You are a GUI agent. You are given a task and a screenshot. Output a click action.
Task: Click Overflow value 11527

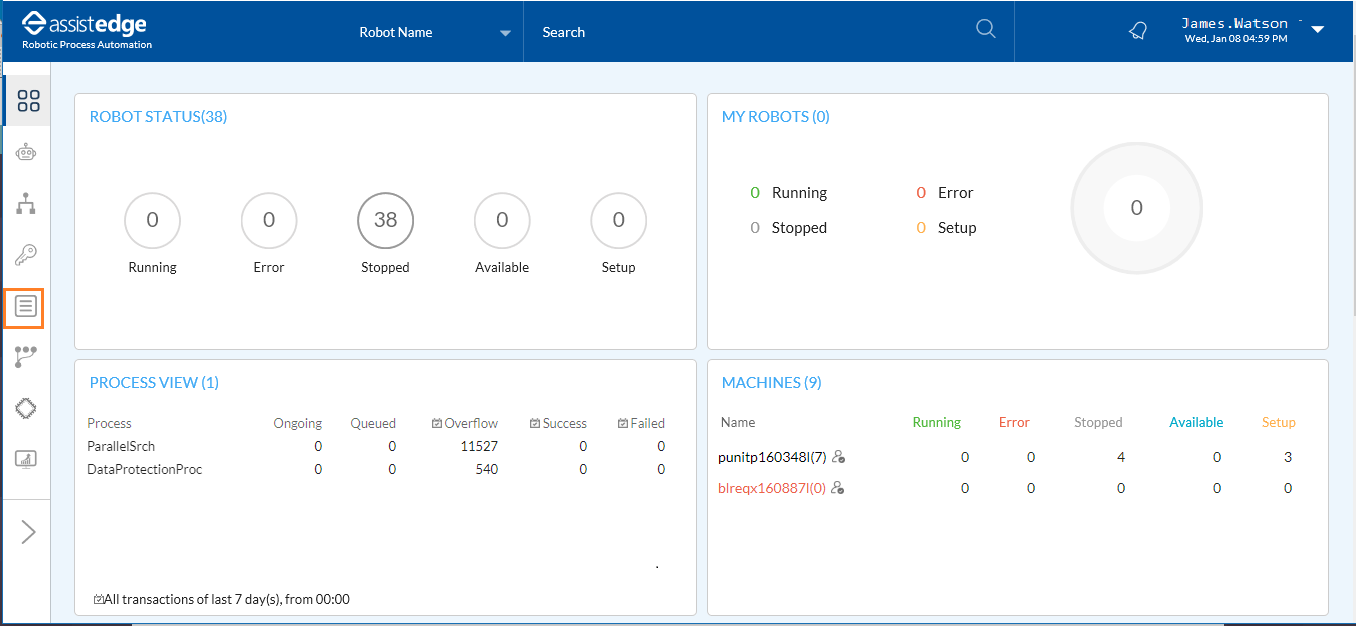479,446
